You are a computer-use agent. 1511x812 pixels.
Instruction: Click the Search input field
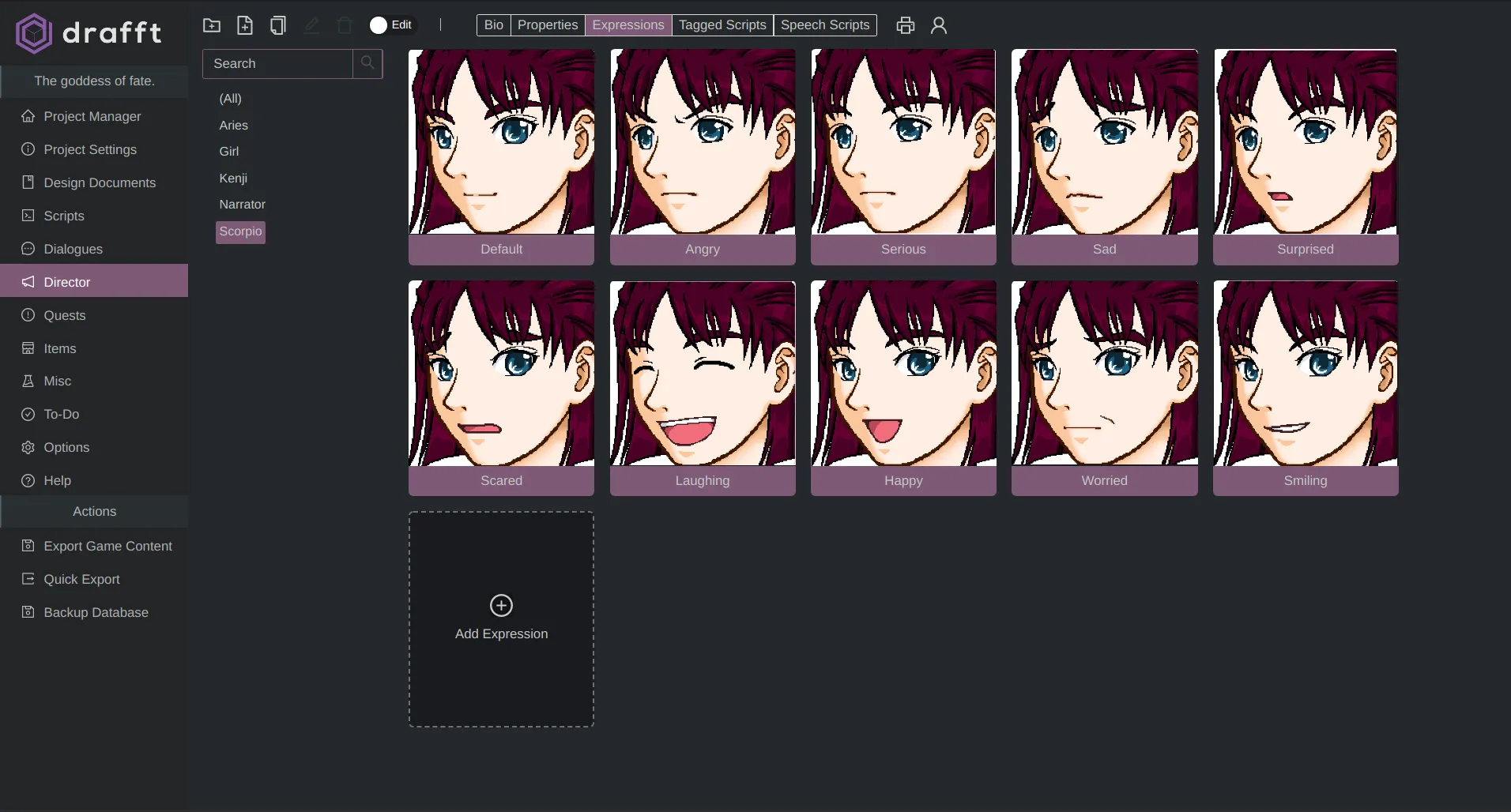coord(278,63)
